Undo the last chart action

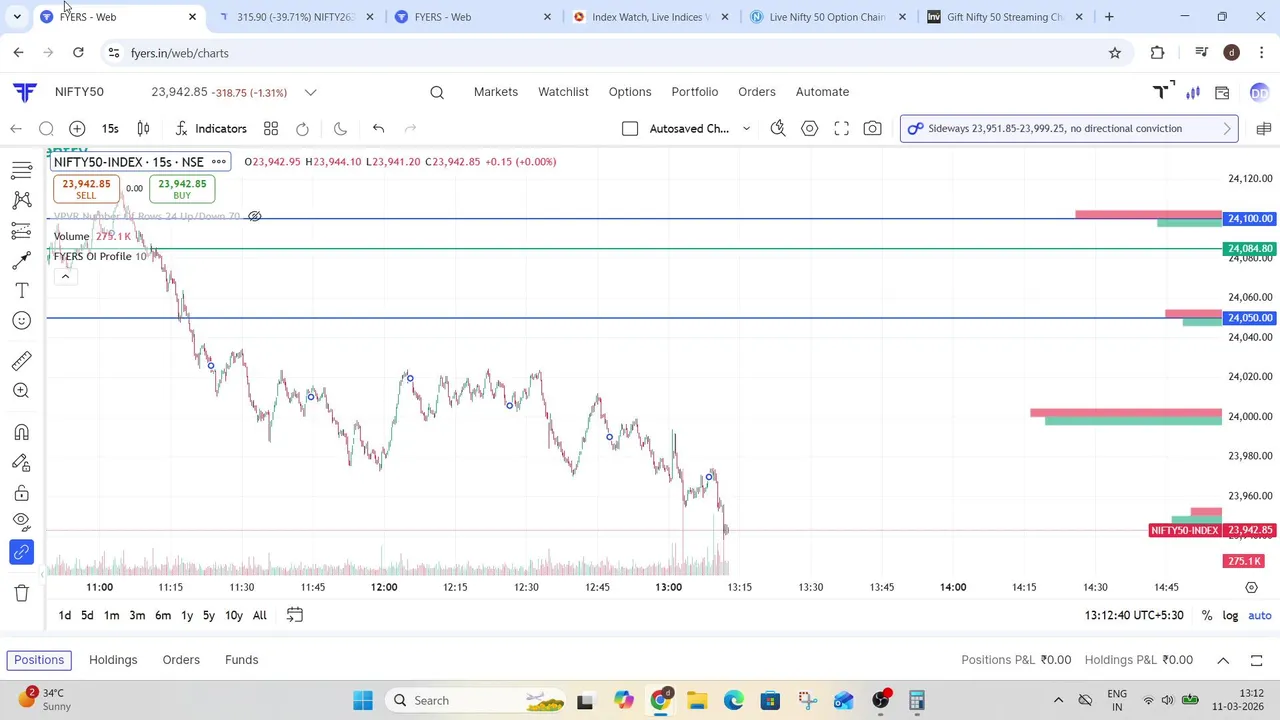(378, 128)
